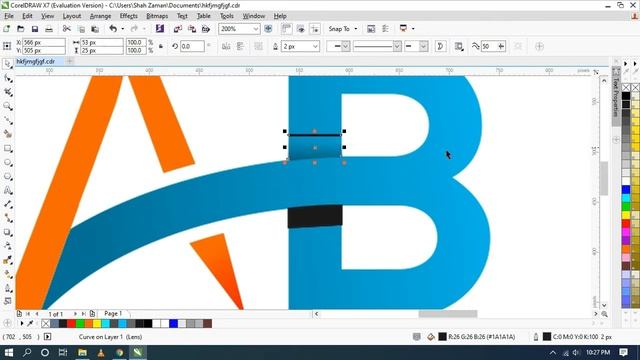The image size is (640, 360).
Task: Click the Export icon
Action: [x=191, y=29]
